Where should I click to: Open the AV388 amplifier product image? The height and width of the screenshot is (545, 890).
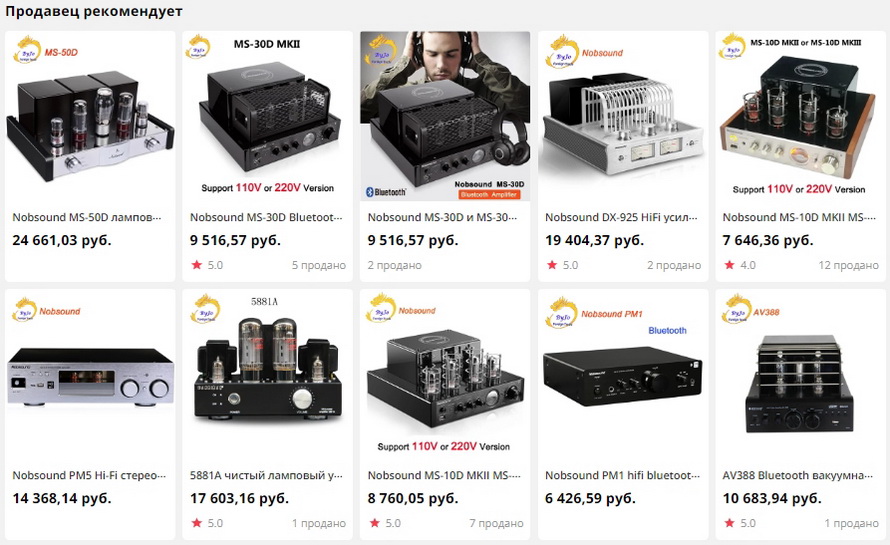[x=800, y=375]
